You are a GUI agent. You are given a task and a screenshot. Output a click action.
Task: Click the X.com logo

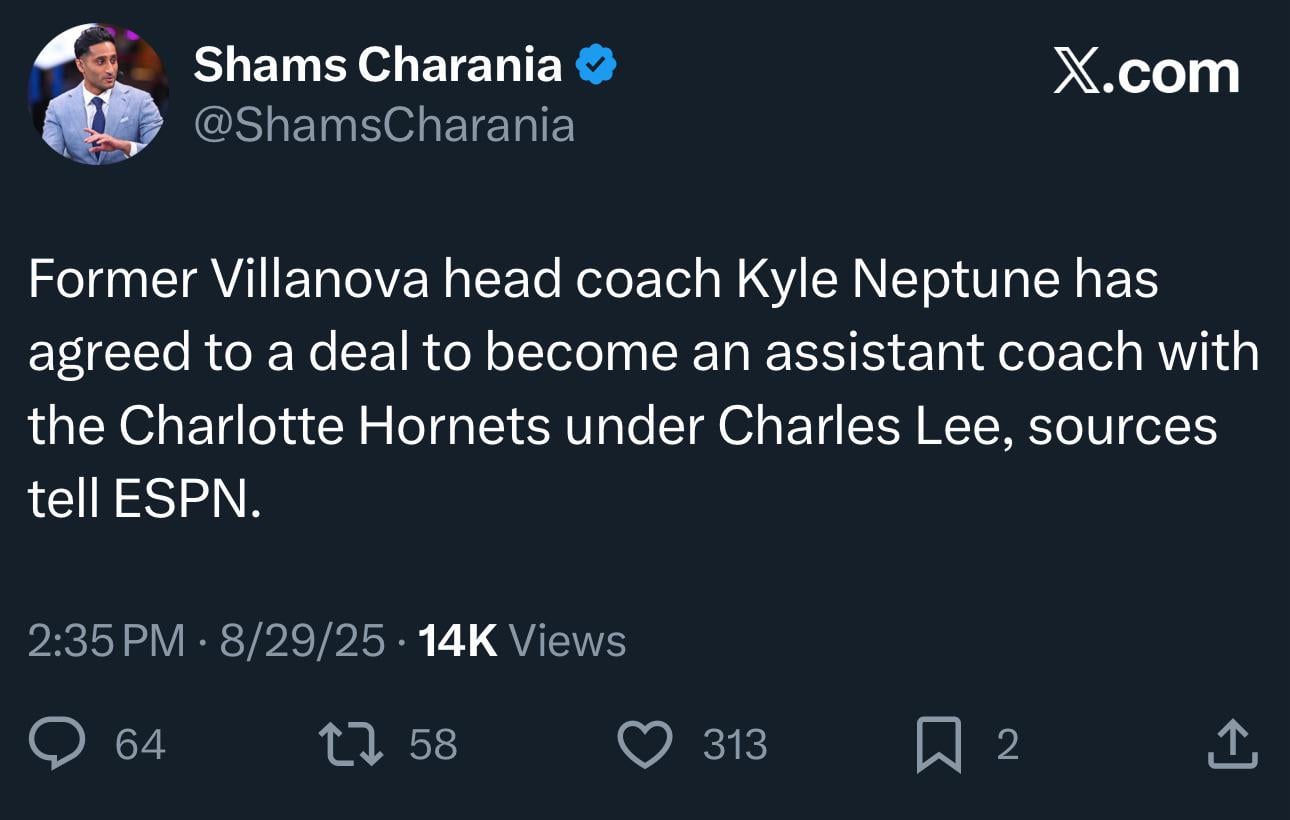click(1146, 70)
